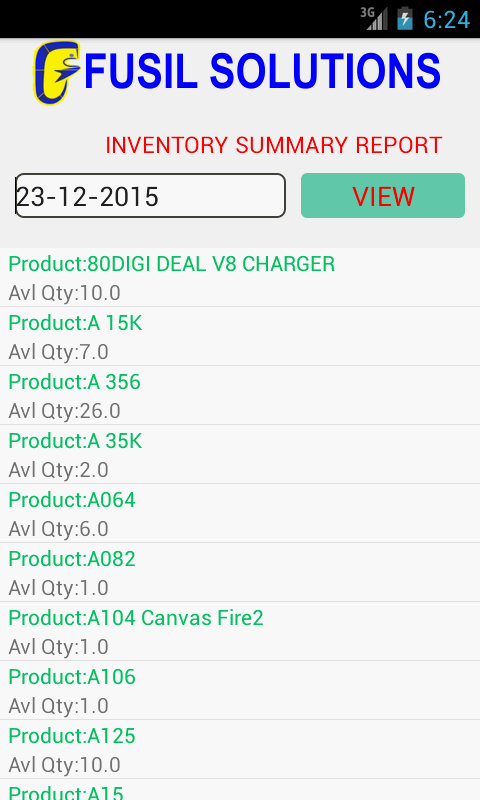The width and height of the screenshot is (480, 800).
Task: Tap the Fusil Solutions logo icon
Action: click(57, 72)
